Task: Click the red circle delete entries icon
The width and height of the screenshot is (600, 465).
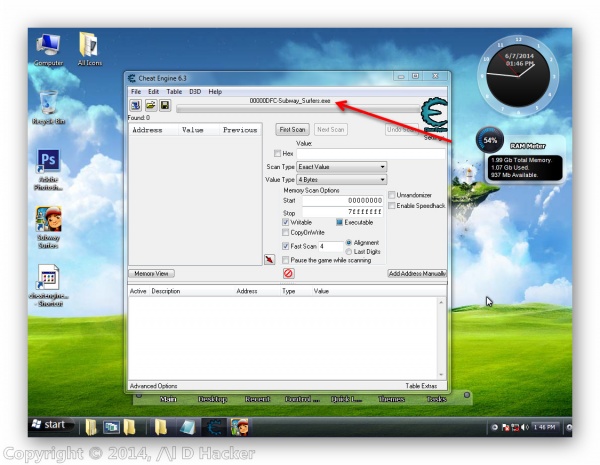Action: coord(289,273)
